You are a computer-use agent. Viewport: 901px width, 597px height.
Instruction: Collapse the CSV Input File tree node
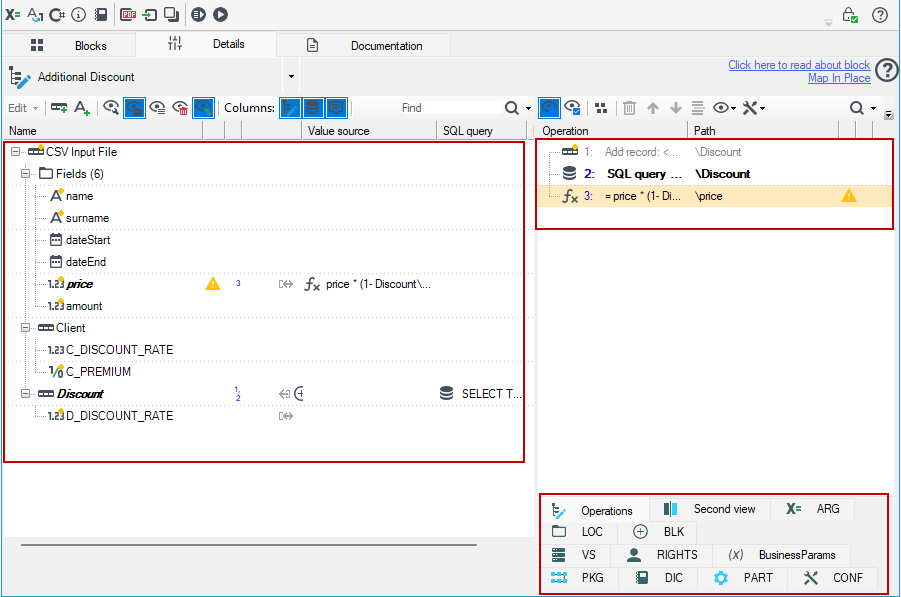[x=16, y=152]
